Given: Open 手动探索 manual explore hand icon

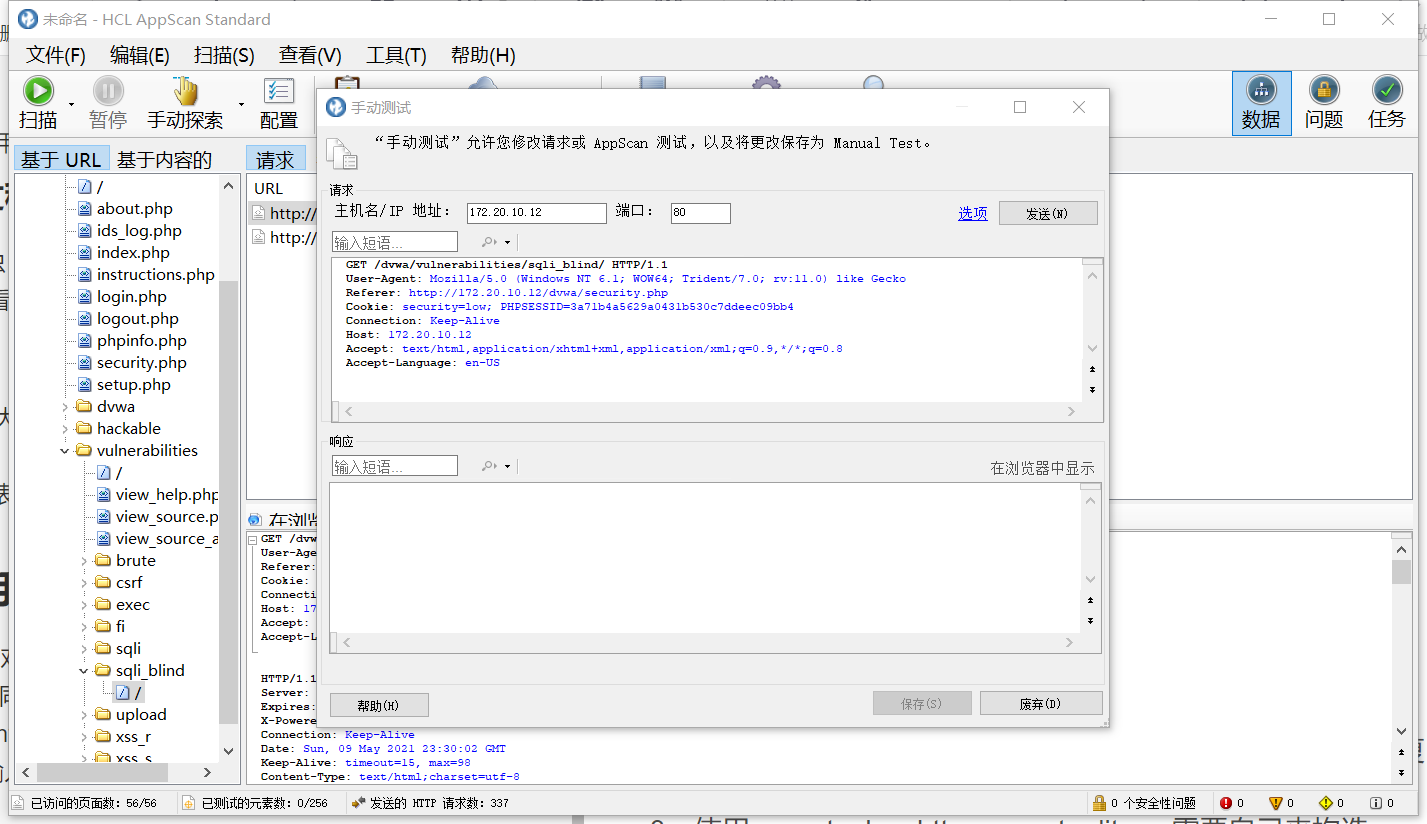Looking at the screenshot, I should (x=185, y=92).
